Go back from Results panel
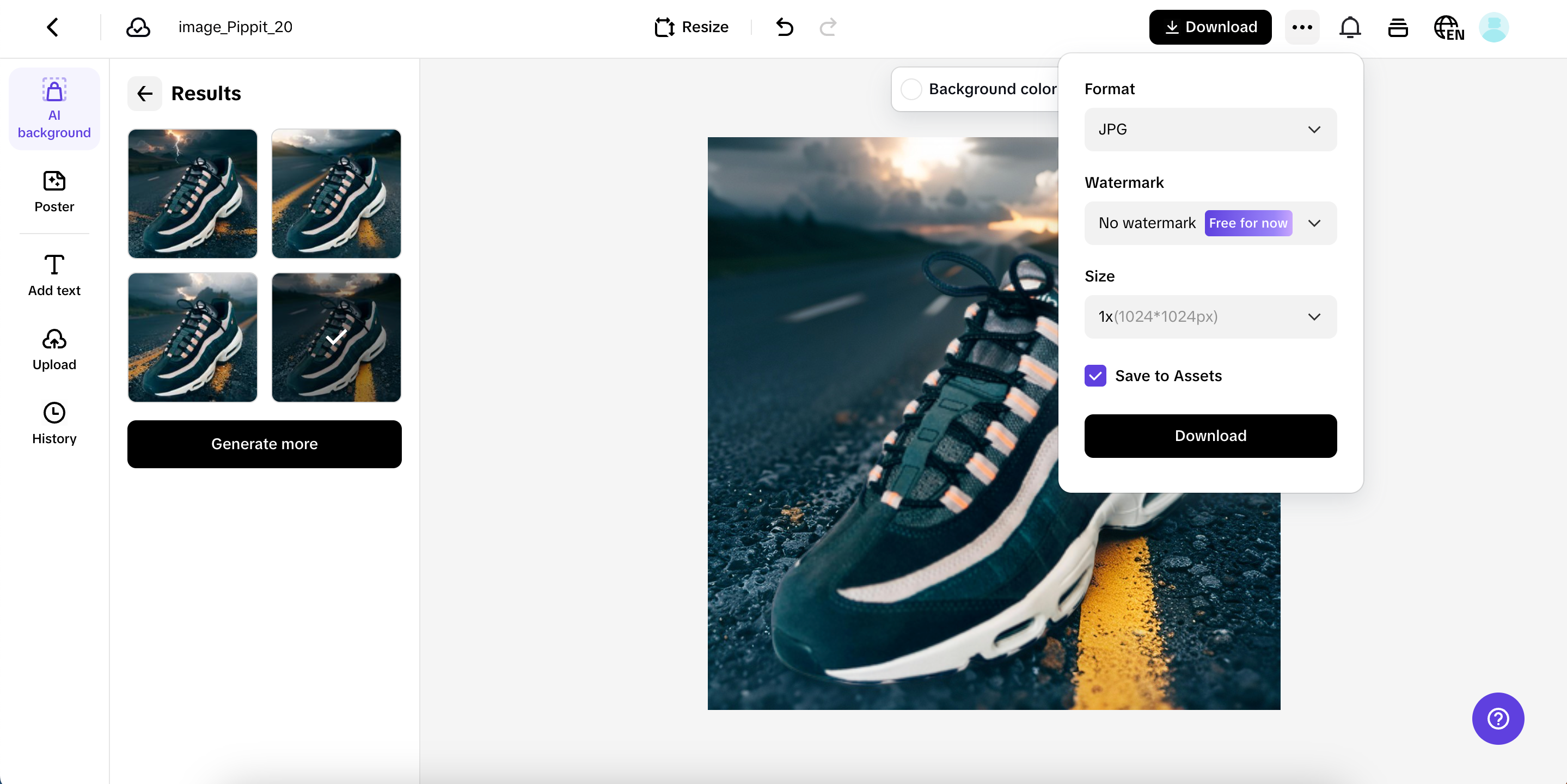The height and width of the screenshot is (784, 1567). (x=145, y=93)
